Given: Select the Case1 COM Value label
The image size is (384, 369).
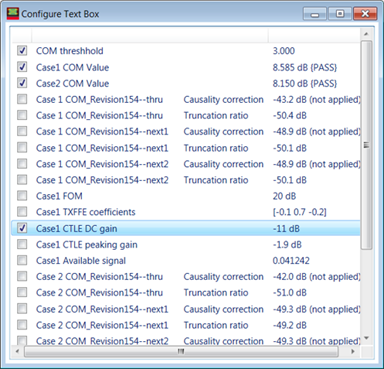Looking at the screenshot, I should (72, 67).
